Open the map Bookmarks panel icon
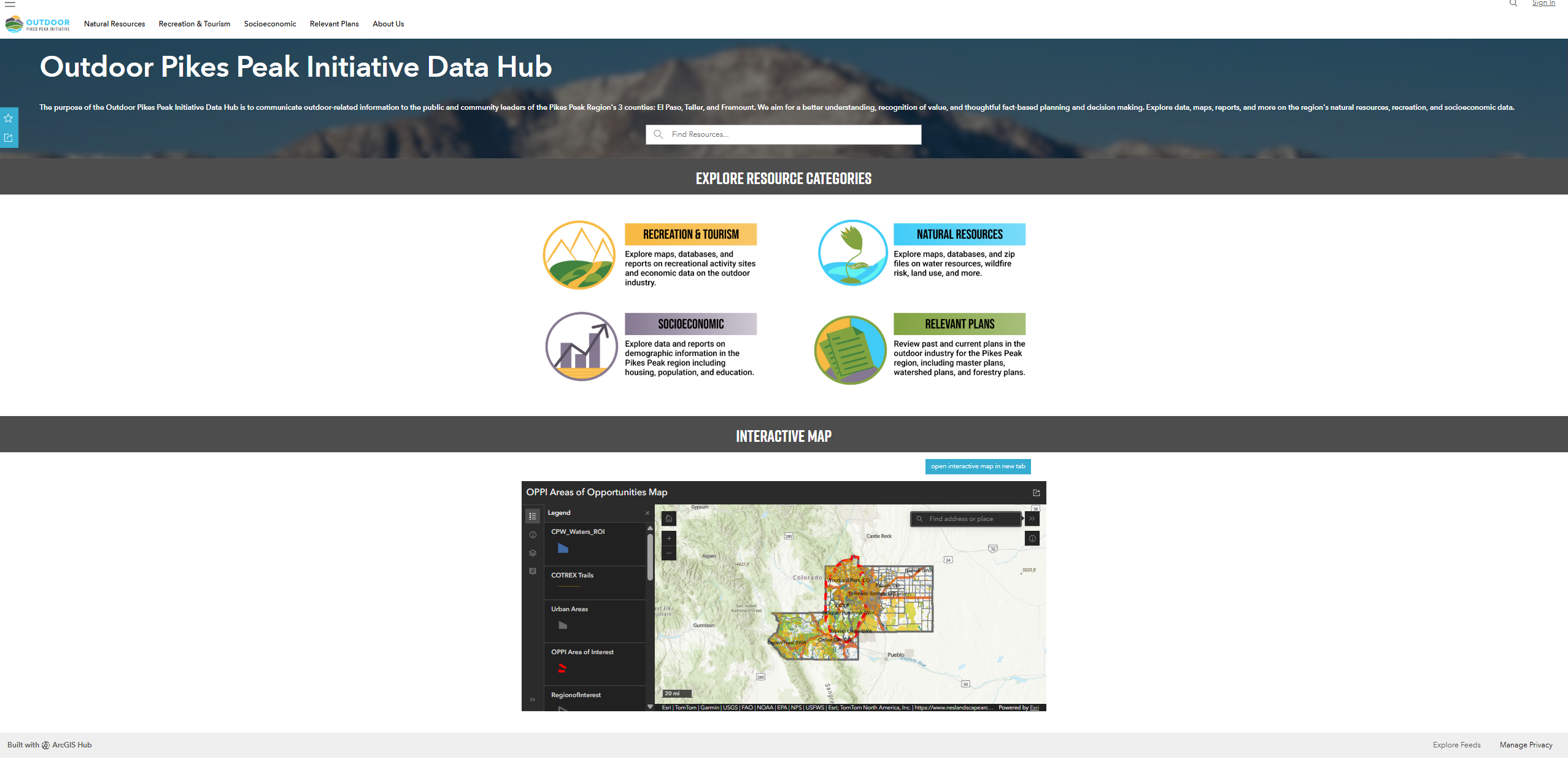 coord(533,571)
